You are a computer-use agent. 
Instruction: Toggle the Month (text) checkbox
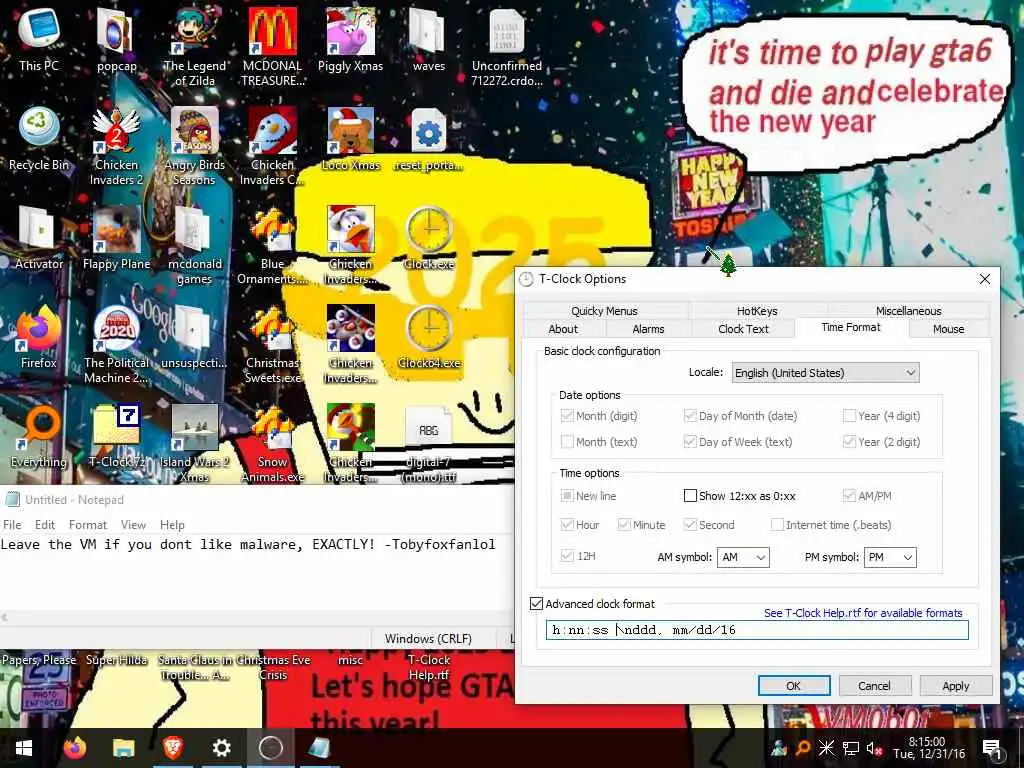567,442
